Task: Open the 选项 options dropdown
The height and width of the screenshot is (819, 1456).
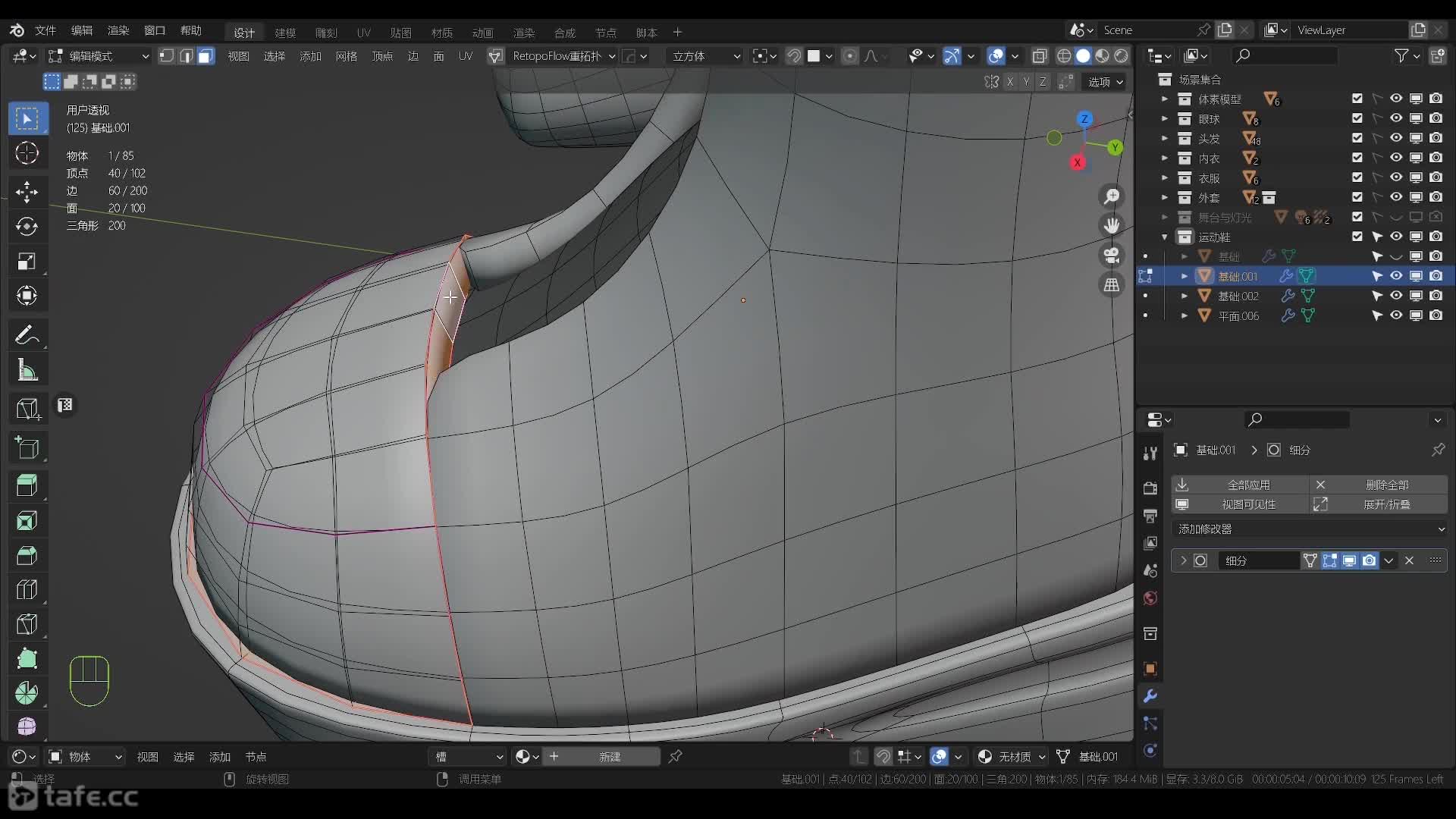Action: (x=1106, y=82)
